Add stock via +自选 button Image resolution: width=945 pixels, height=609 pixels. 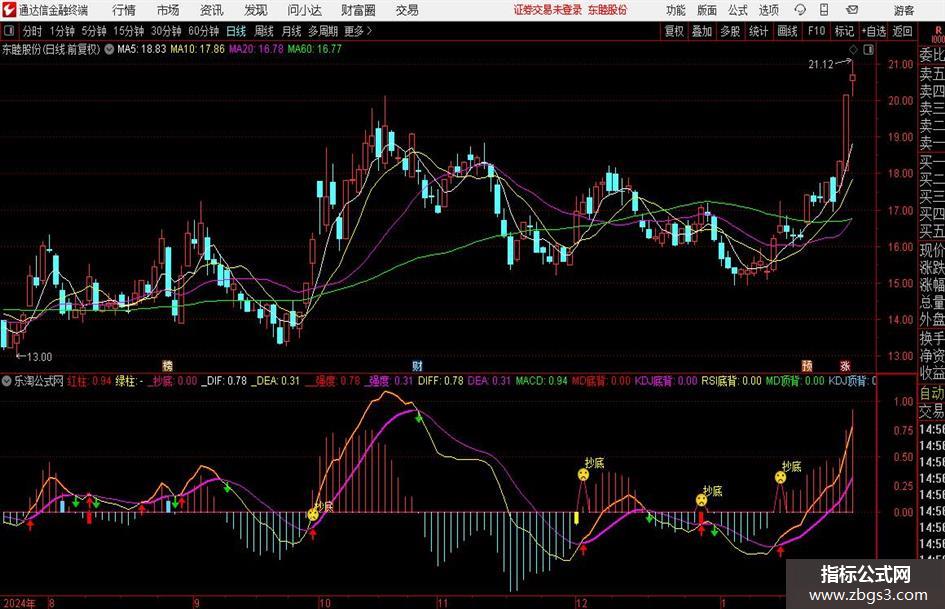pyautogui.click(x=874, y=31)
